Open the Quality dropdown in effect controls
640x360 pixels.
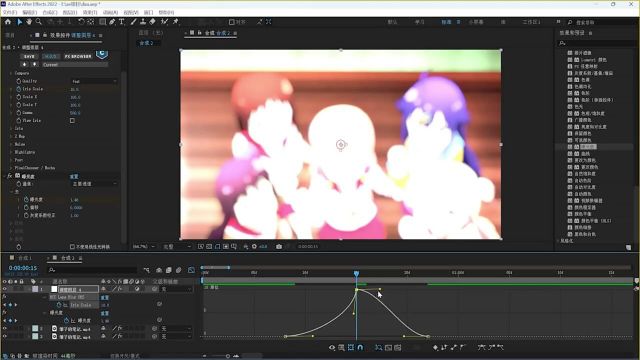(x=94, y=81)
